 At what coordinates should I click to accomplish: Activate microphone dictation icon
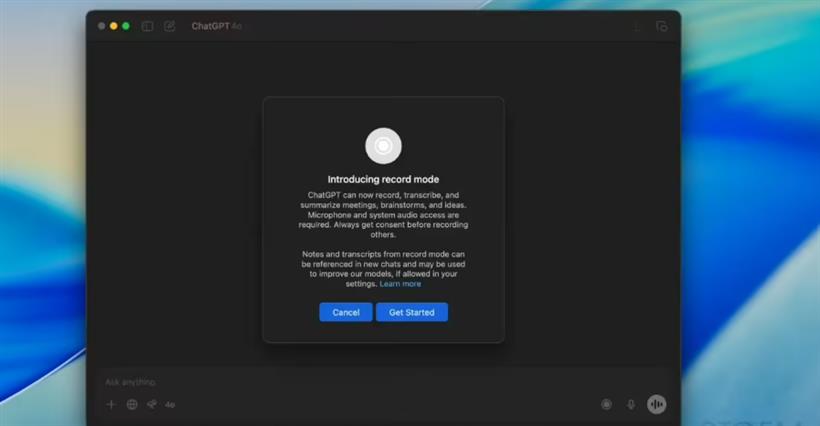(631, 404)
